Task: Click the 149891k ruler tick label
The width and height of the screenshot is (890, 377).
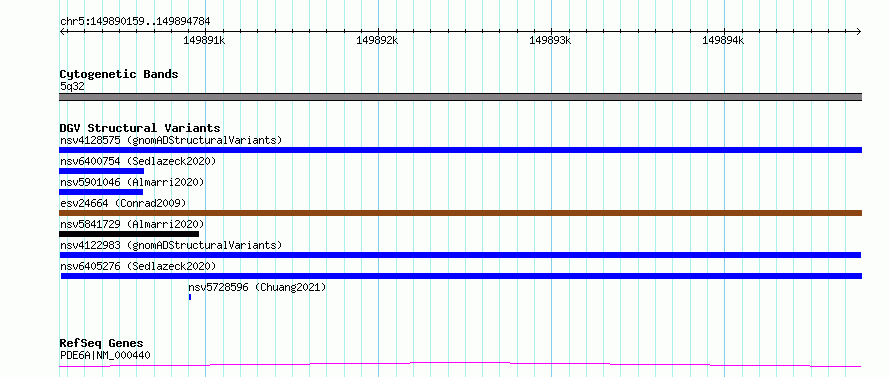Action: (204, 40)
